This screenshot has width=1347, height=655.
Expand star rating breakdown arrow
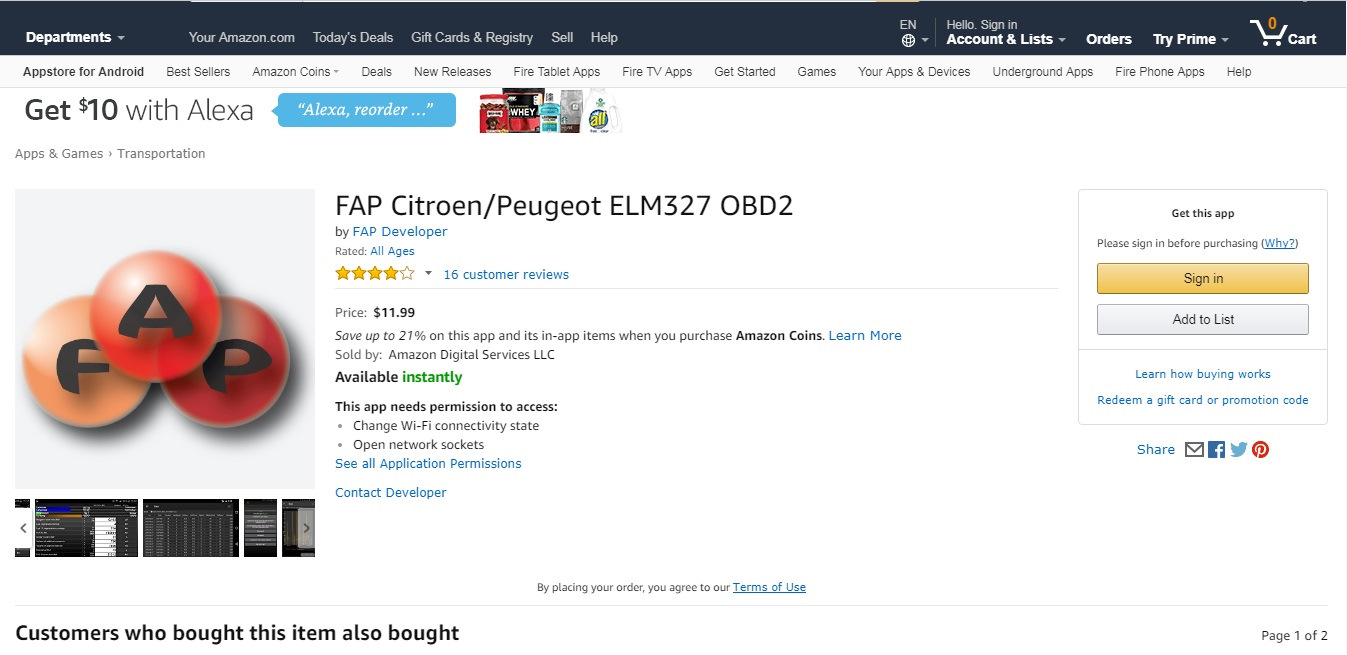click(x=428, y=274)
